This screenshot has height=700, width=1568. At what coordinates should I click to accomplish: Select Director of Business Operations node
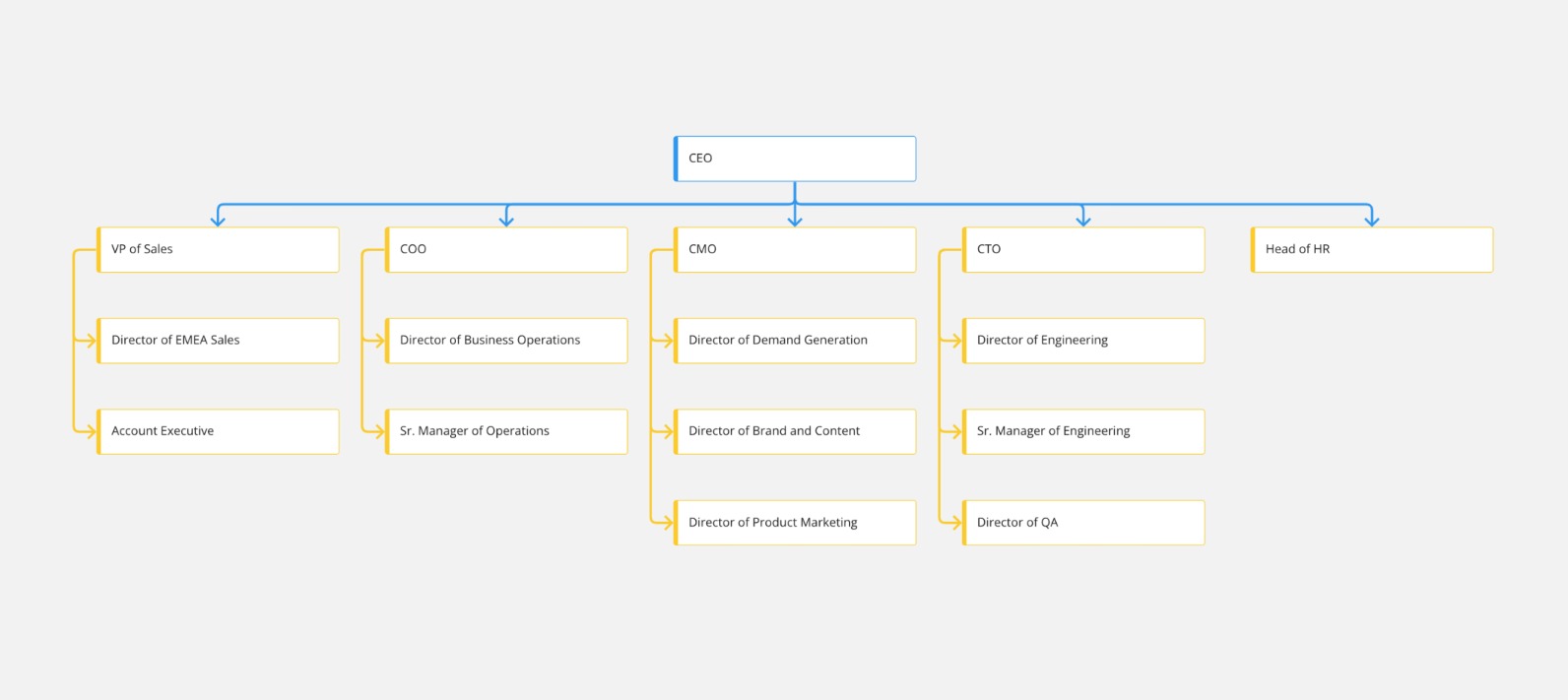click(506, 341)
